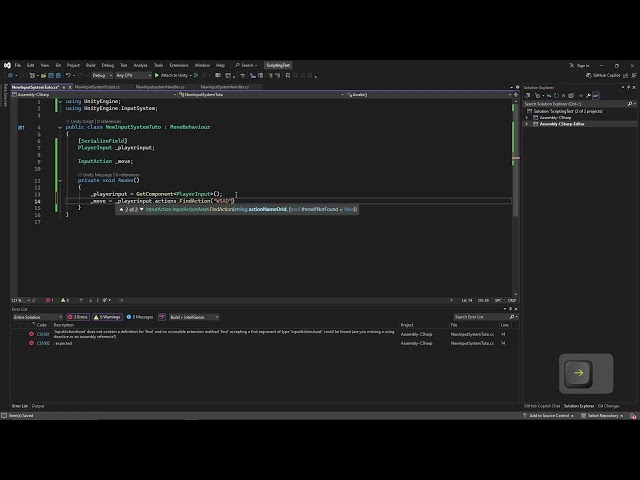Click Solution Explorer switch views icon
Viewport: 640px width, 480px height.
pyautogui.click(x=528, y=96)
